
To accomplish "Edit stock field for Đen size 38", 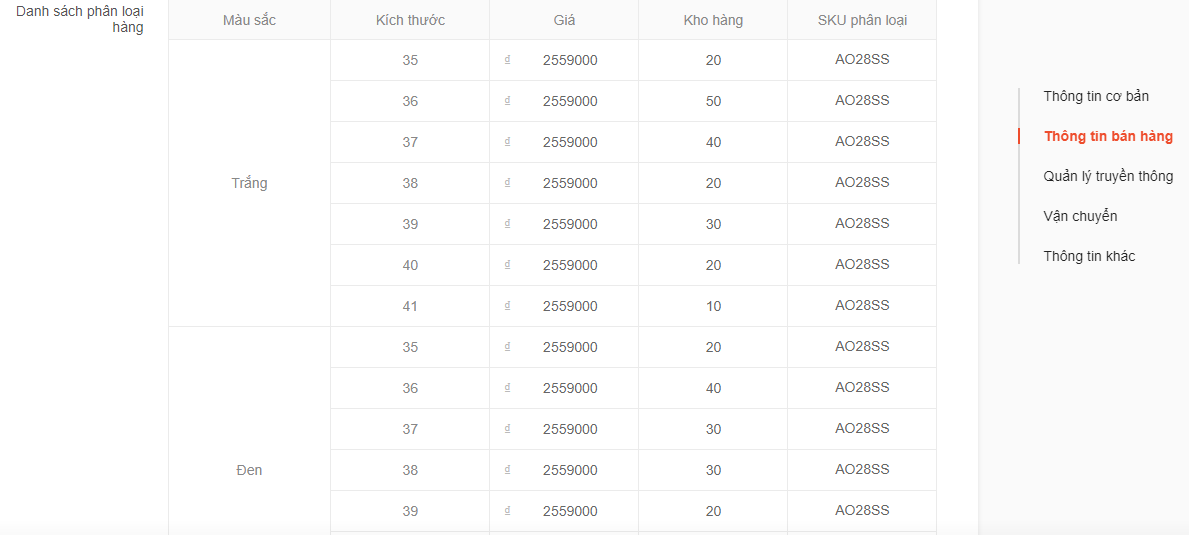I will [x=713, y=470].
